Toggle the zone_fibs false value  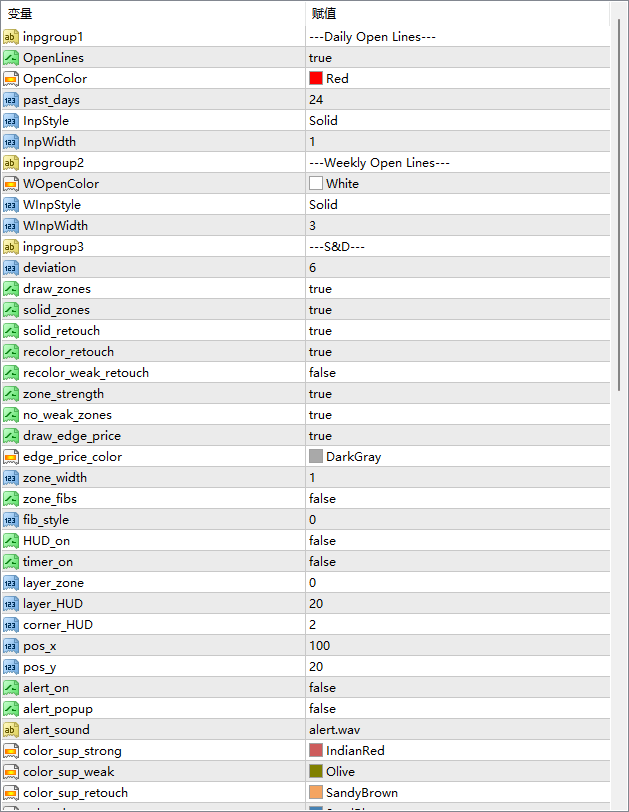pyautogui.click(x=458, y=499)
